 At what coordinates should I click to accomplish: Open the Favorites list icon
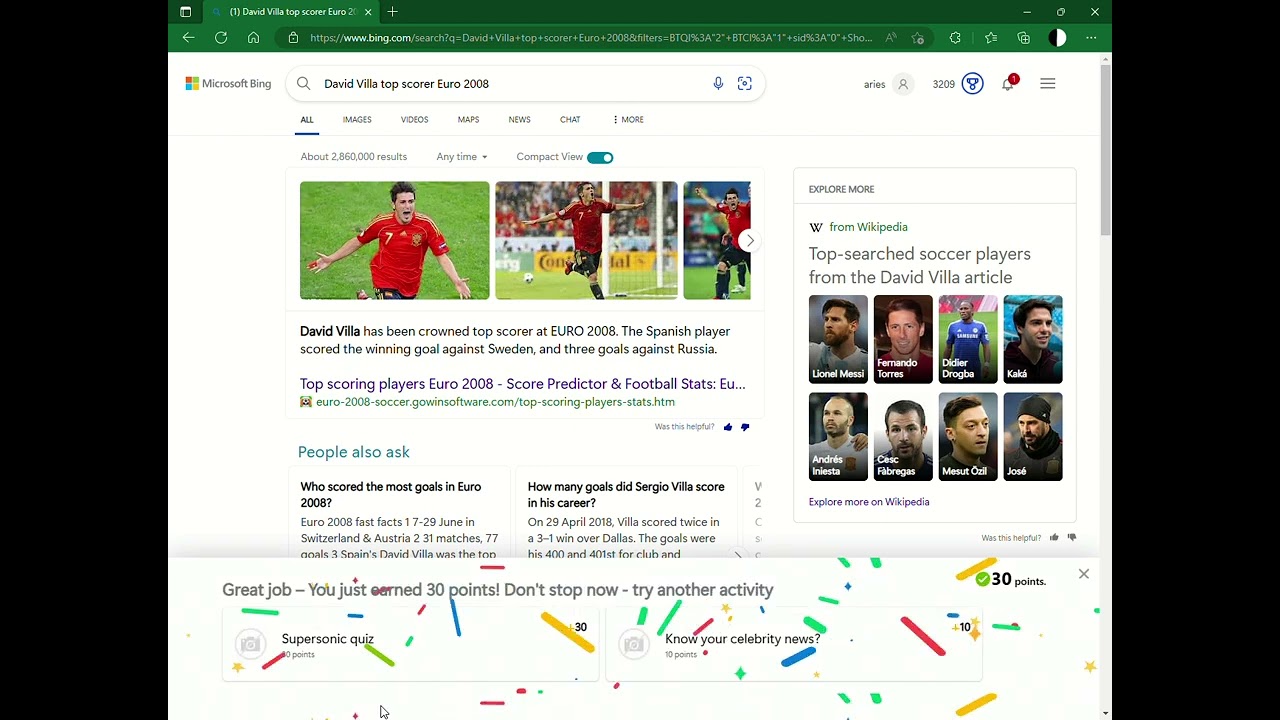(991, 38)
